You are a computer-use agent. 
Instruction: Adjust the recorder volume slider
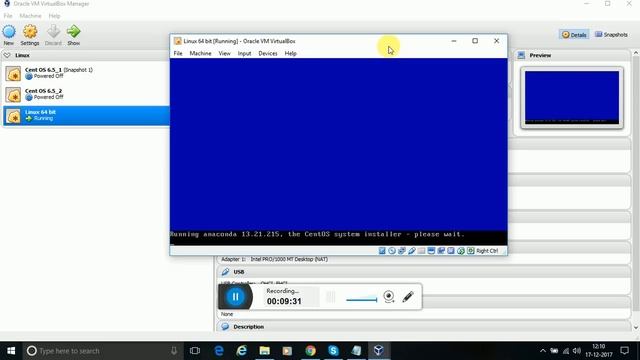pyautogui.click(x=362, y=300)
